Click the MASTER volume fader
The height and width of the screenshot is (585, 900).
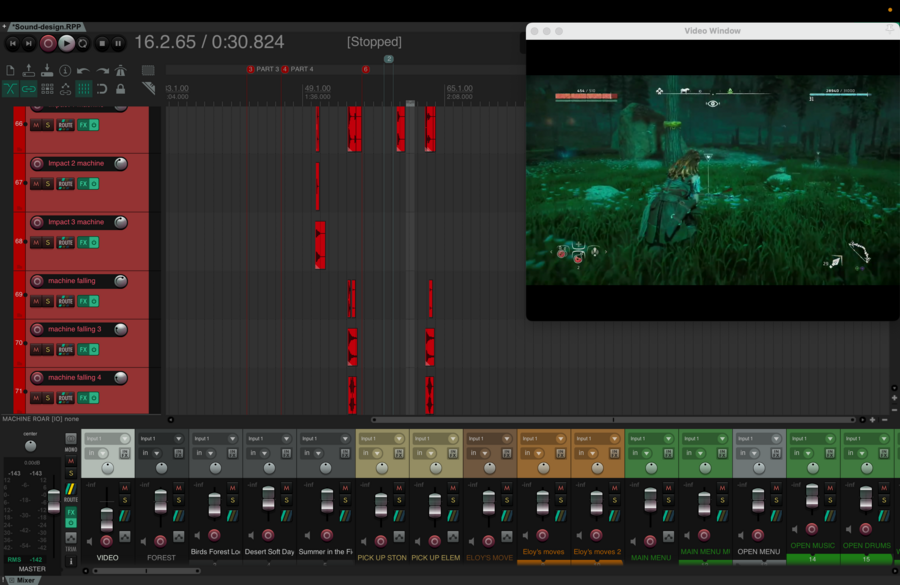pos(53,501)
